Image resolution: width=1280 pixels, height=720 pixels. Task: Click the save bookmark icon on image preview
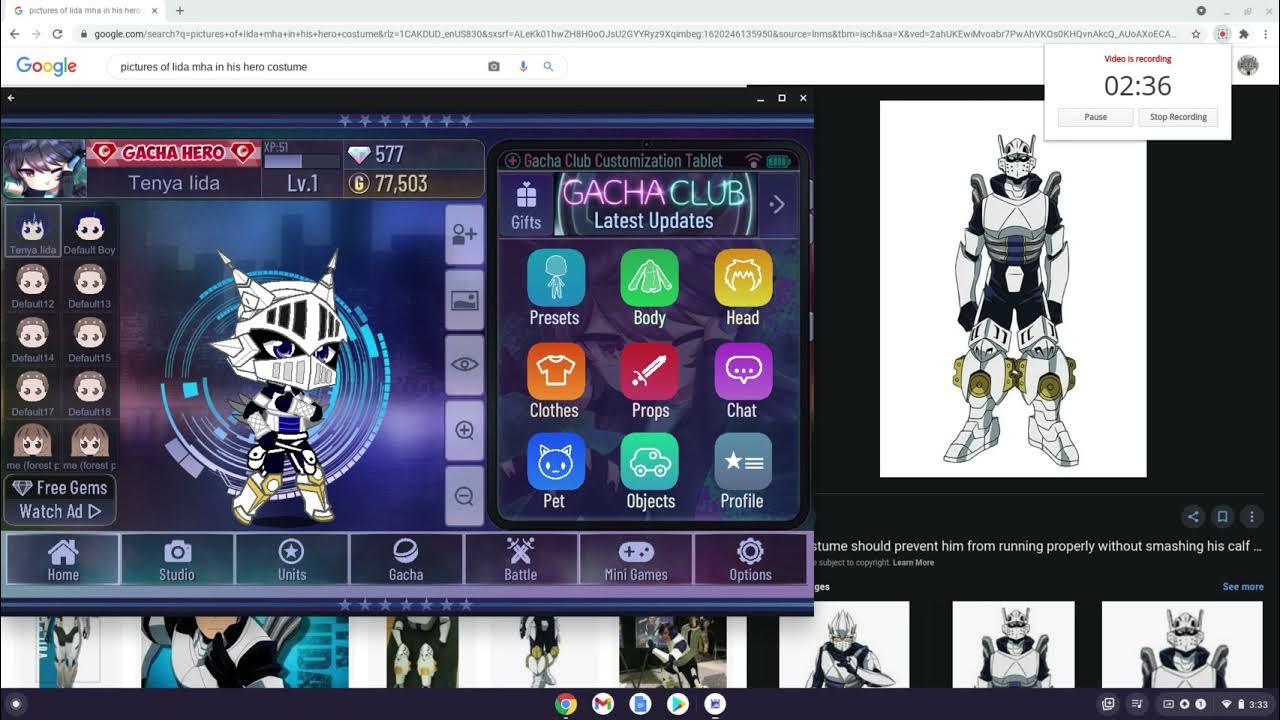pos(1222,517)
